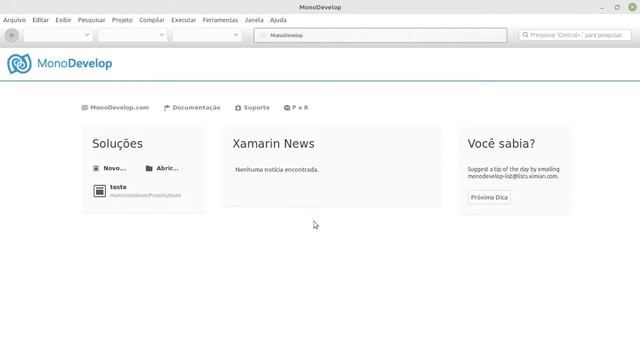Visit the MonoDevelop.com link
The image size is (640, 360).
point(120,108)
